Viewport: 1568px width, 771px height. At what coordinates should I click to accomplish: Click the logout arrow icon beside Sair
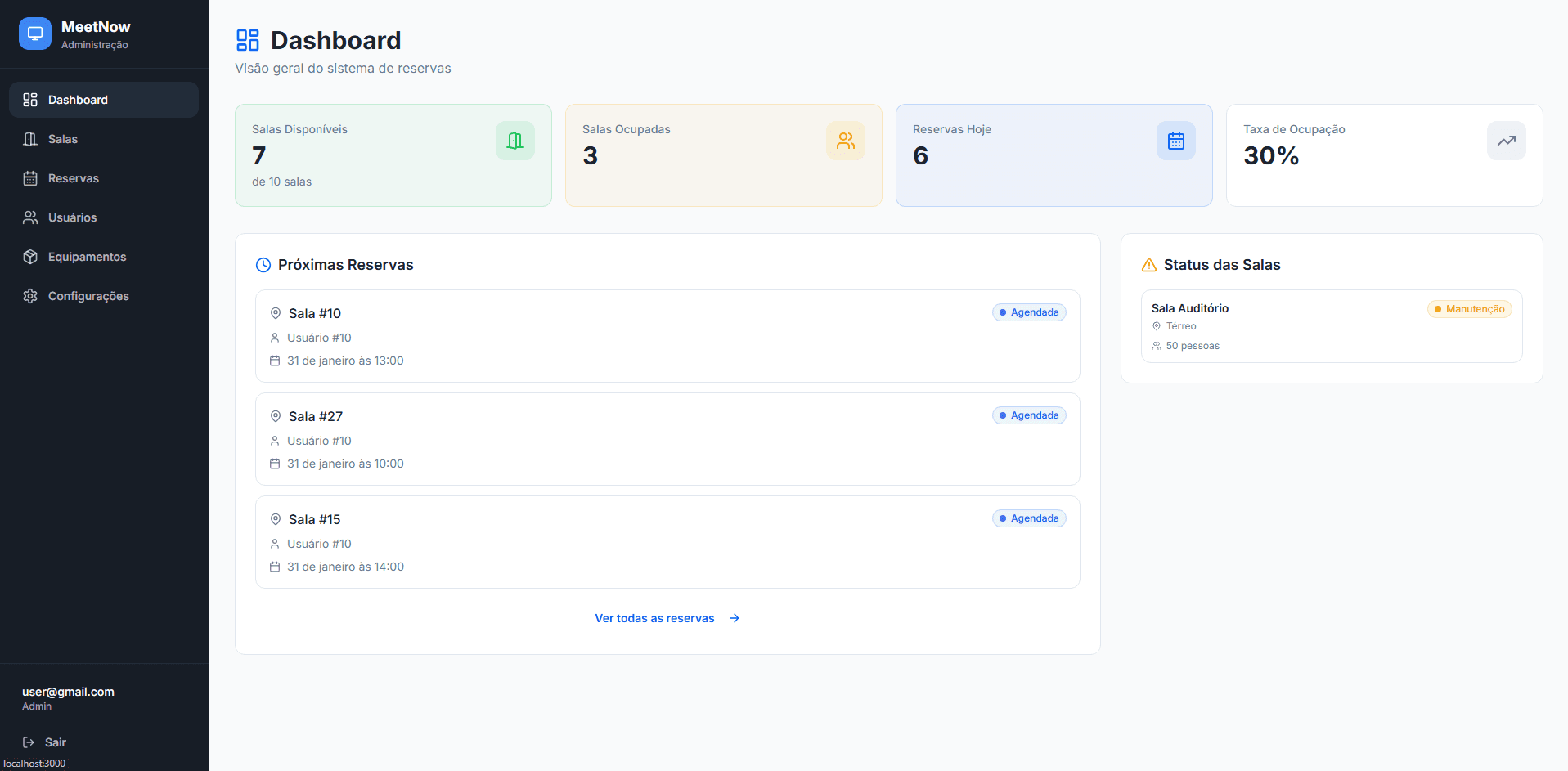click(x=27, y=742)
